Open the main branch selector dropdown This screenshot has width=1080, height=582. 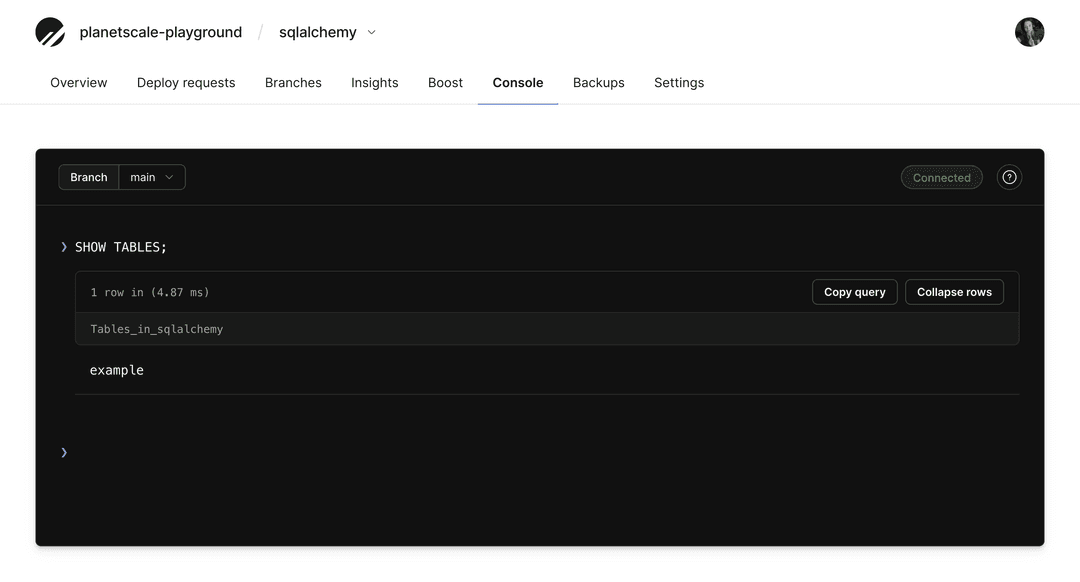pos(152,177)
